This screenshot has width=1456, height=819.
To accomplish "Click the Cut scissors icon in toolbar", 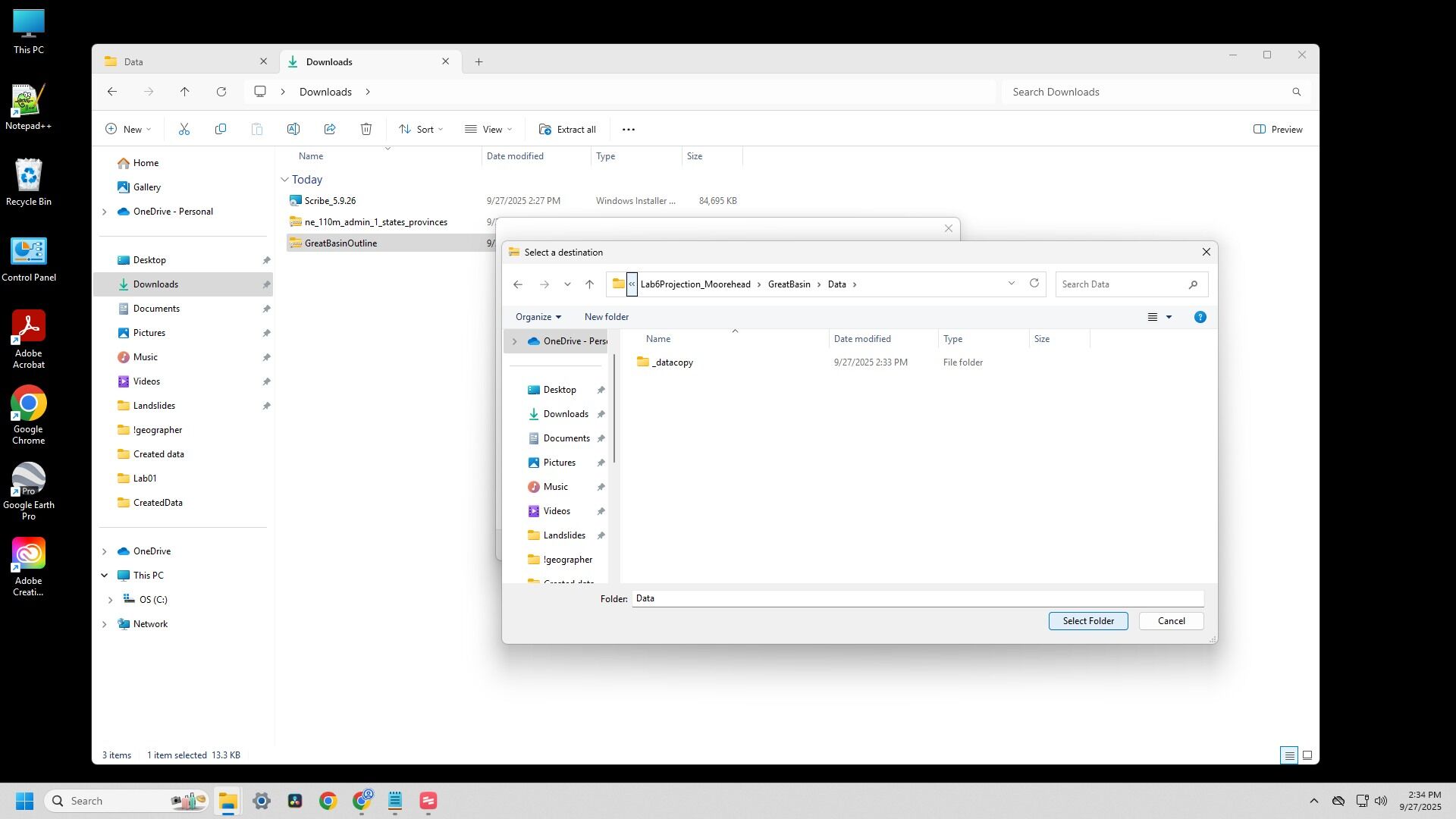I will (x=184, y=130).
